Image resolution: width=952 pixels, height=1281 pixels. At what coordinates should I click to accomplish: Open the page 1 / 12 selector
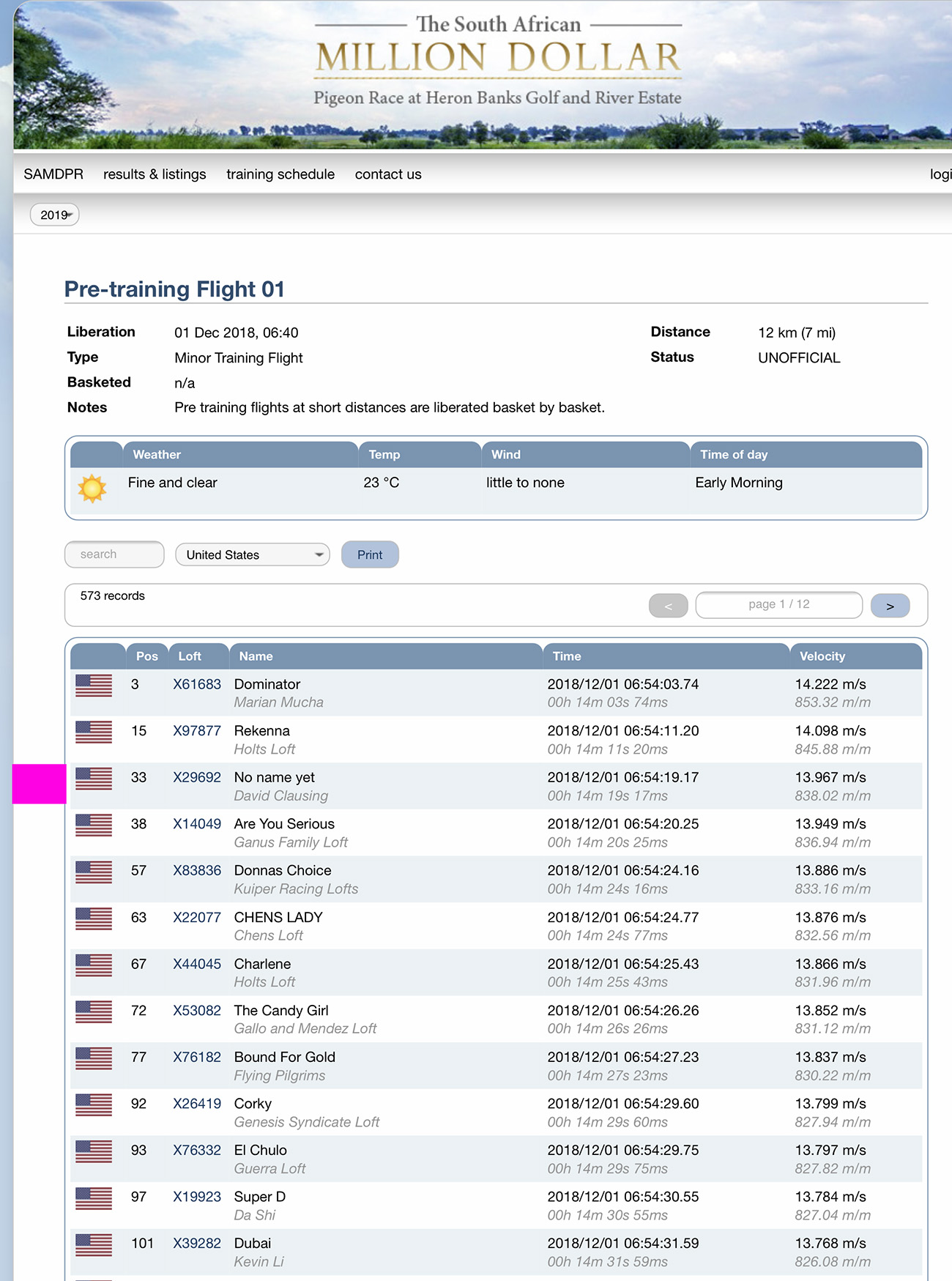pyautogui.click(x=778, y=605)
